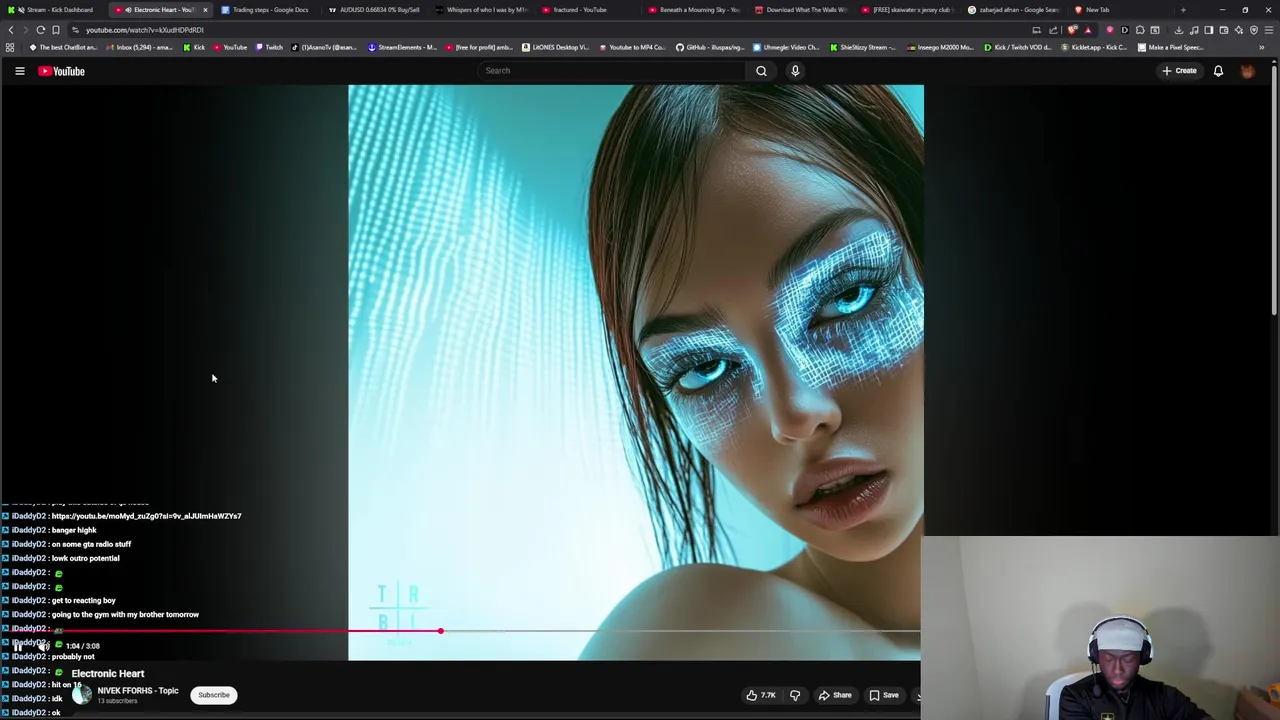
Task: Switch to Beneath a Mourning Sky tab
Action: coord(696,10)
